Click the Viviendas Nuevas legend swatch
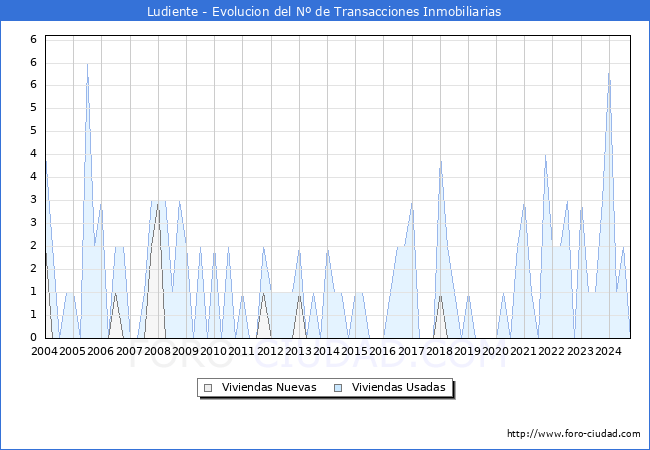Viewport: 650px width, 450px height. (208, 388)
